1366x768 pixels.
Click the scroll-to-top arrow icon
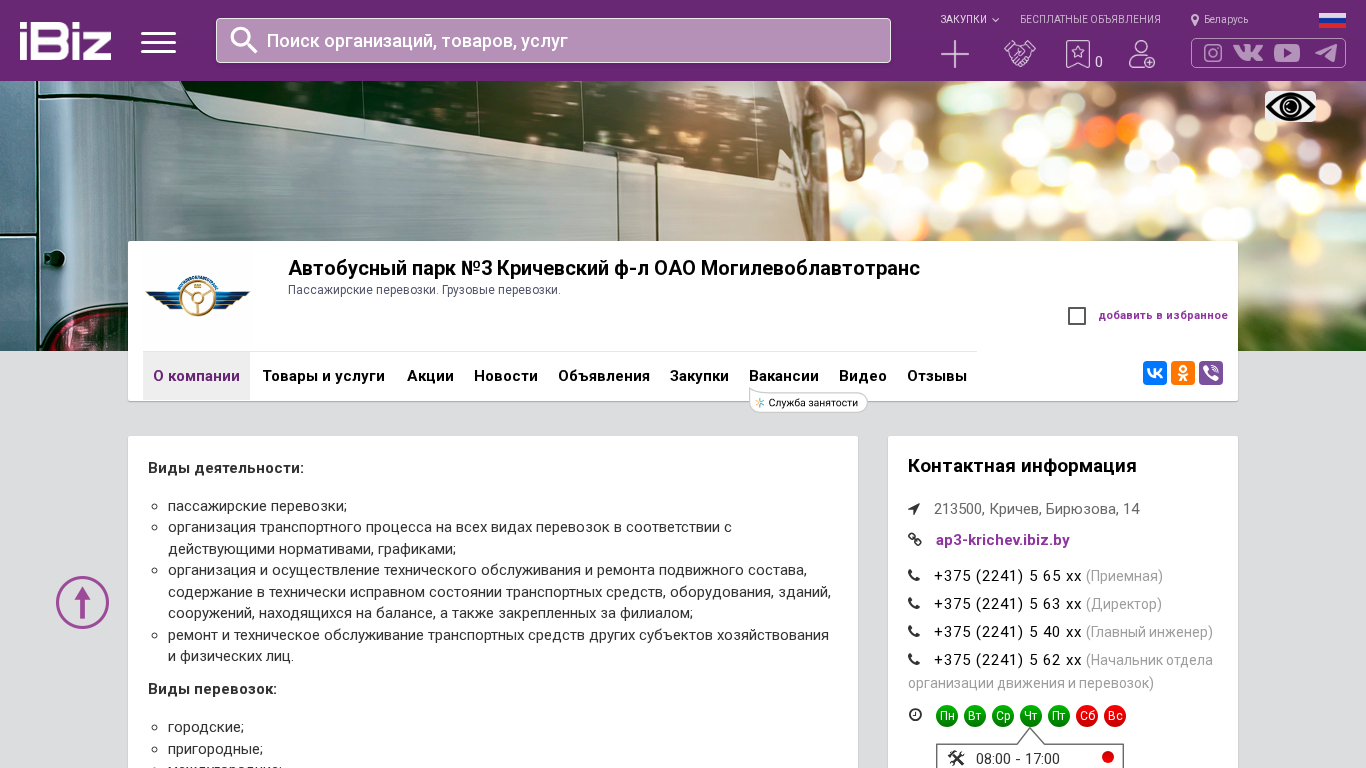coord(82,602)
